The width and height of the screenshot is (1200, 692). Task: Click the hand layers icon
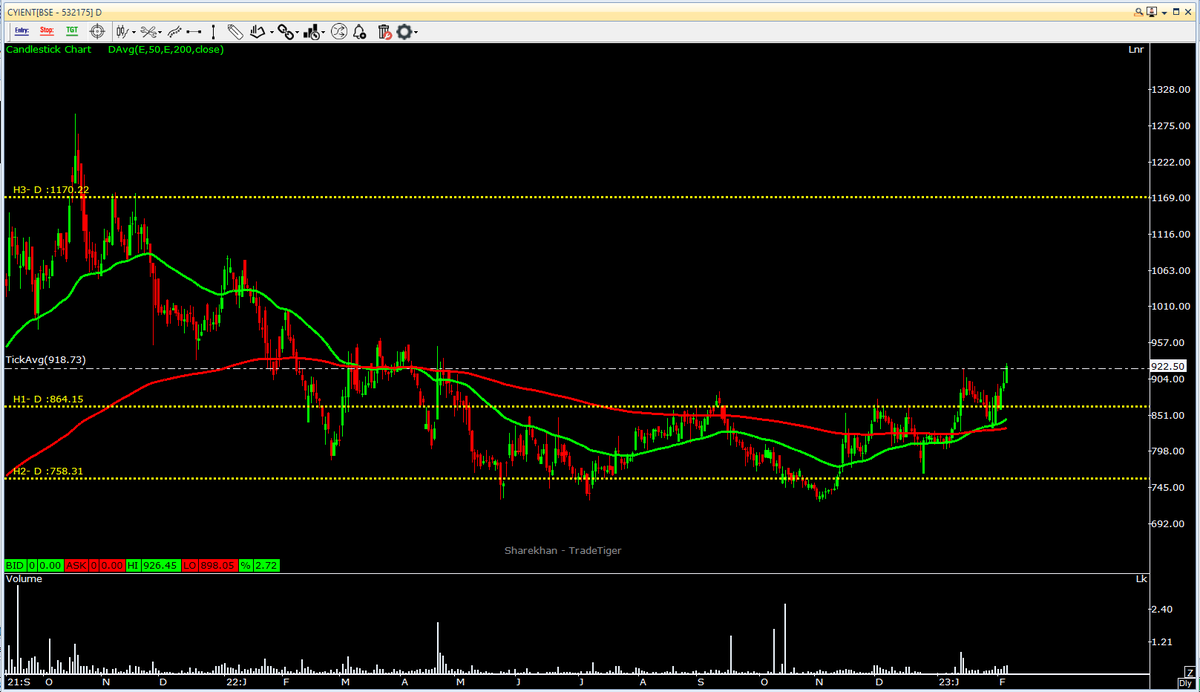tap(259, 32)
